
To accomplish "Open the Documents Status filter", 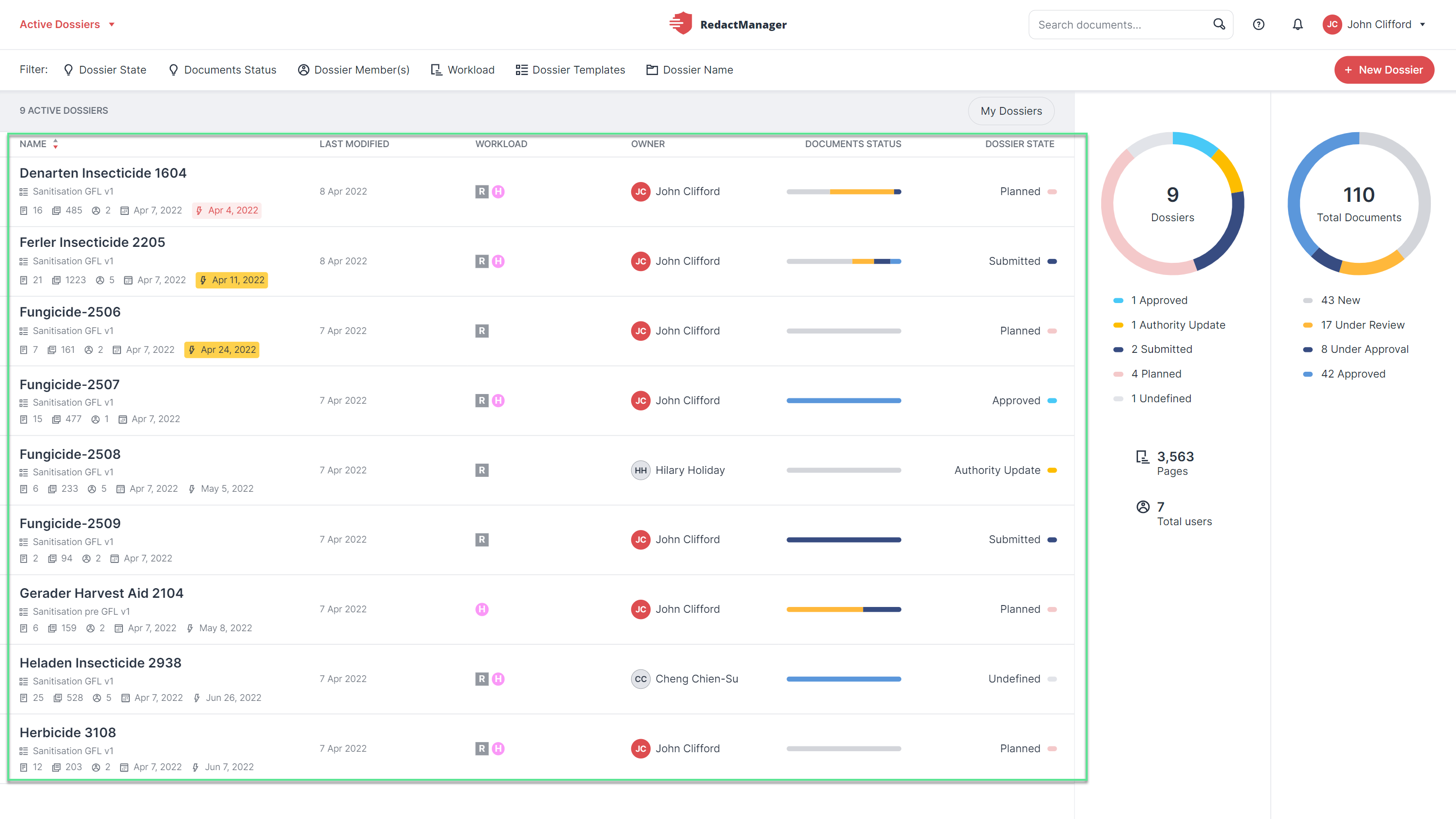I will [x=222, y=70].
